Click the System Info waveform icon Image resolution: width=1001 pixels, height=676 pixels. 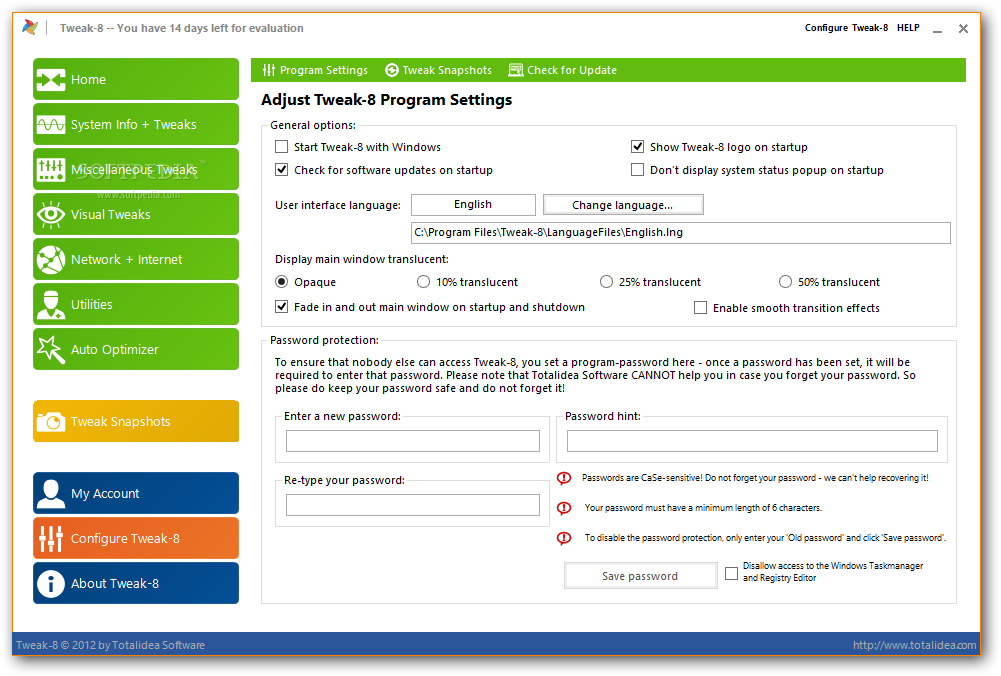pyautogui.click(x=50, y=124)
